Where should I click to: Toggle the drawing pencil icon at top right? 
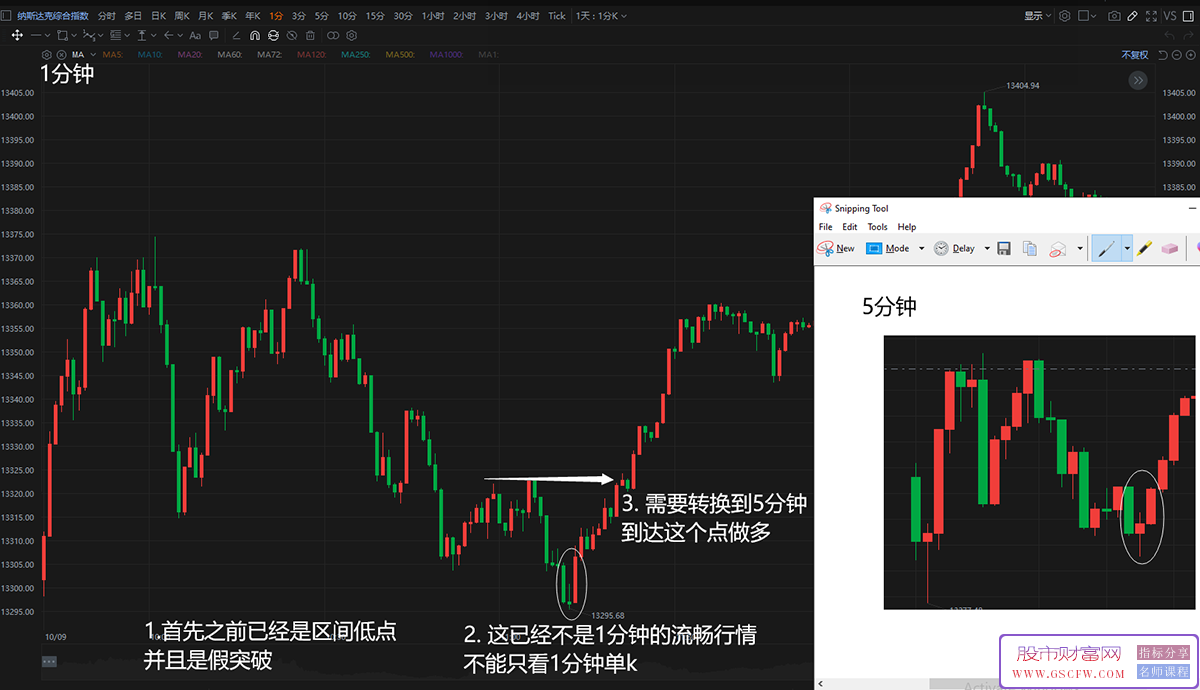[1133, 16]
